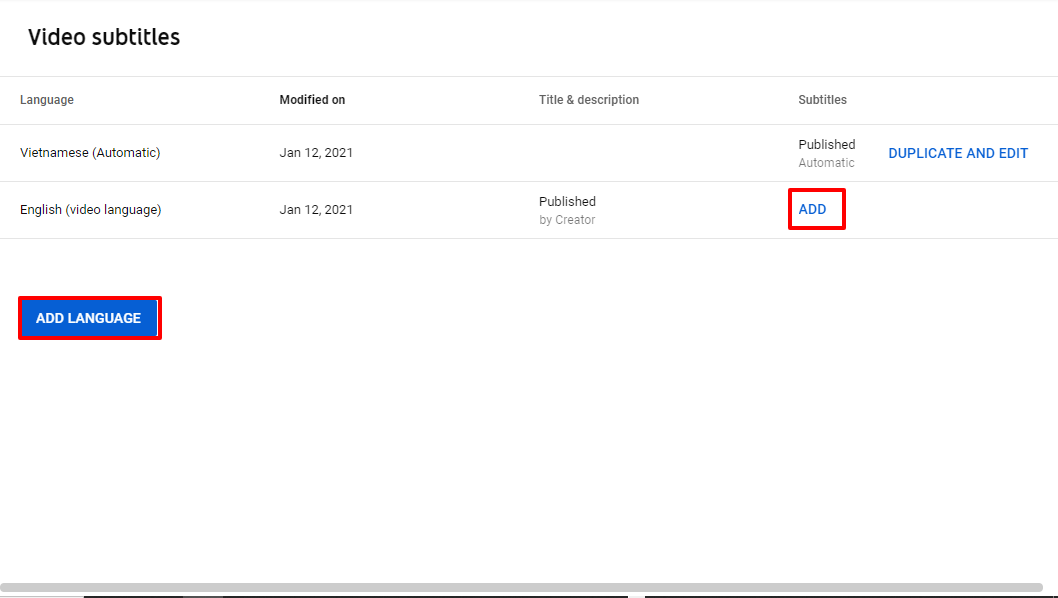The height and width of the screenshot is (598, 1058).
Task: Select the Subtitles column header
Action: [x=823, y=100]
